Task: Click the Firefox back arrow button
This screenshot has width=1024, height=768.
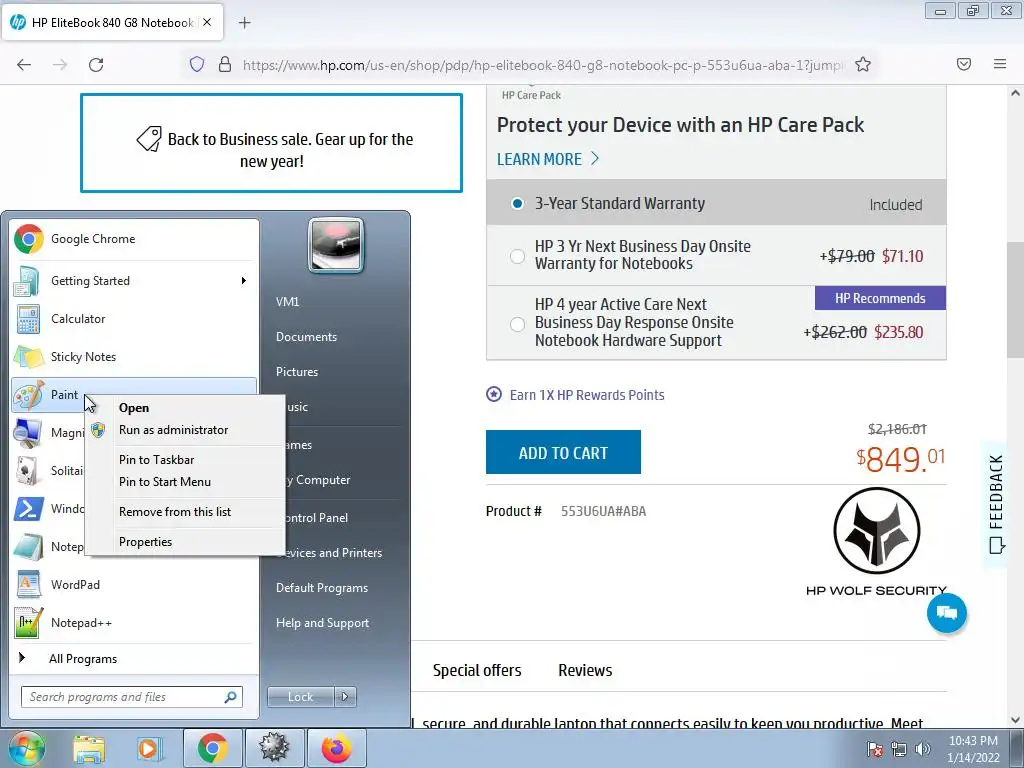Action: pyautogui.click(x=24, y=65)
